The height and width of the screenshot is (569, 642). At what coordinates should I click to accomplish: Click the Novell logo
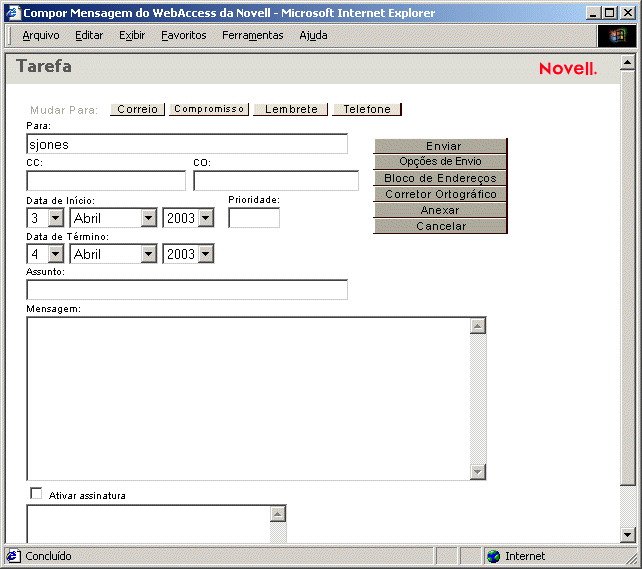pos(568,68)
